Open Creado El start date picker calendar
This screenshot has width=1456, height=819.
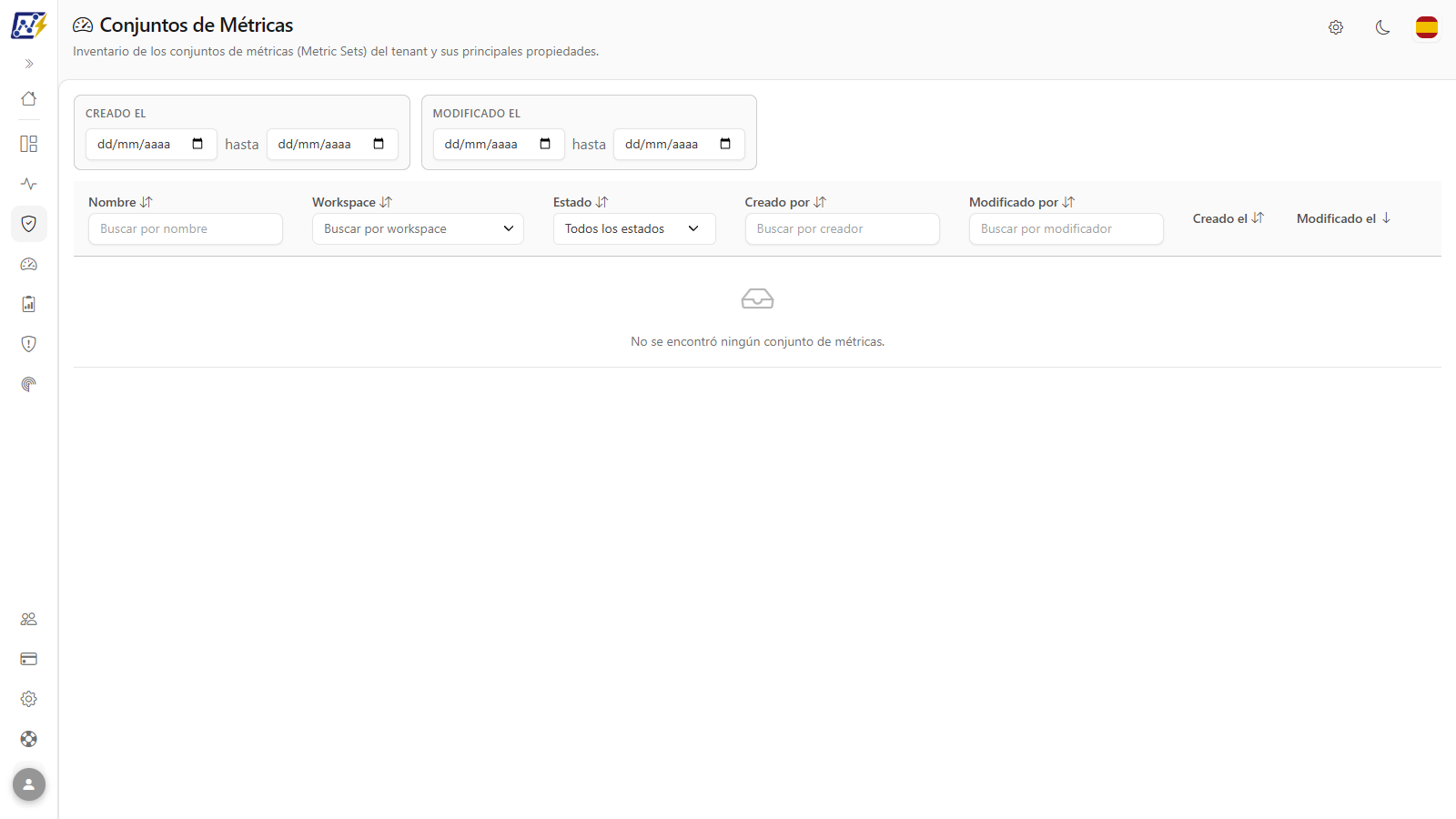coord(197,144)
